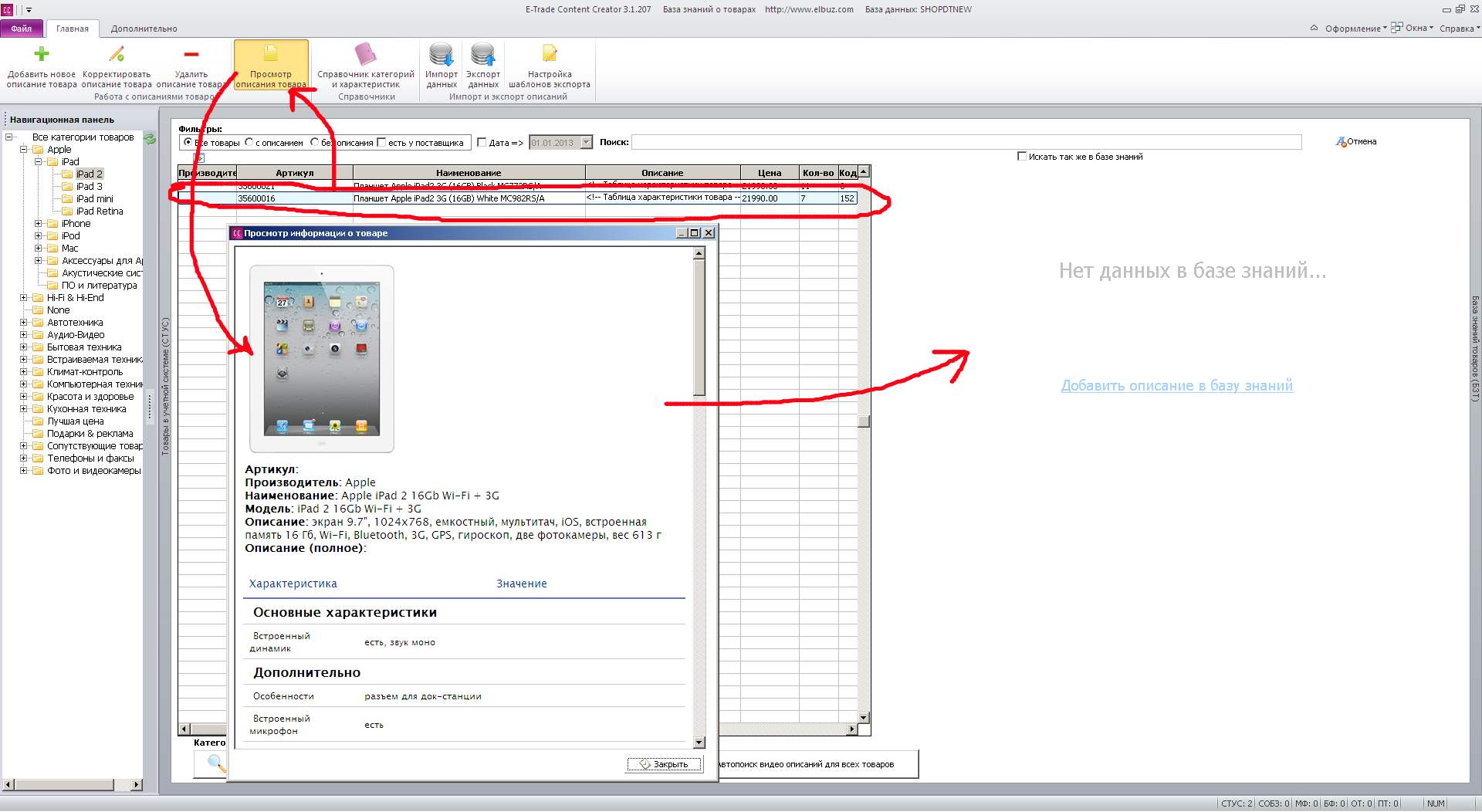The image size is (1482, 812).
Task: Switch to the Дополнительно ribbon tab
Action: [x=144, y=29]
